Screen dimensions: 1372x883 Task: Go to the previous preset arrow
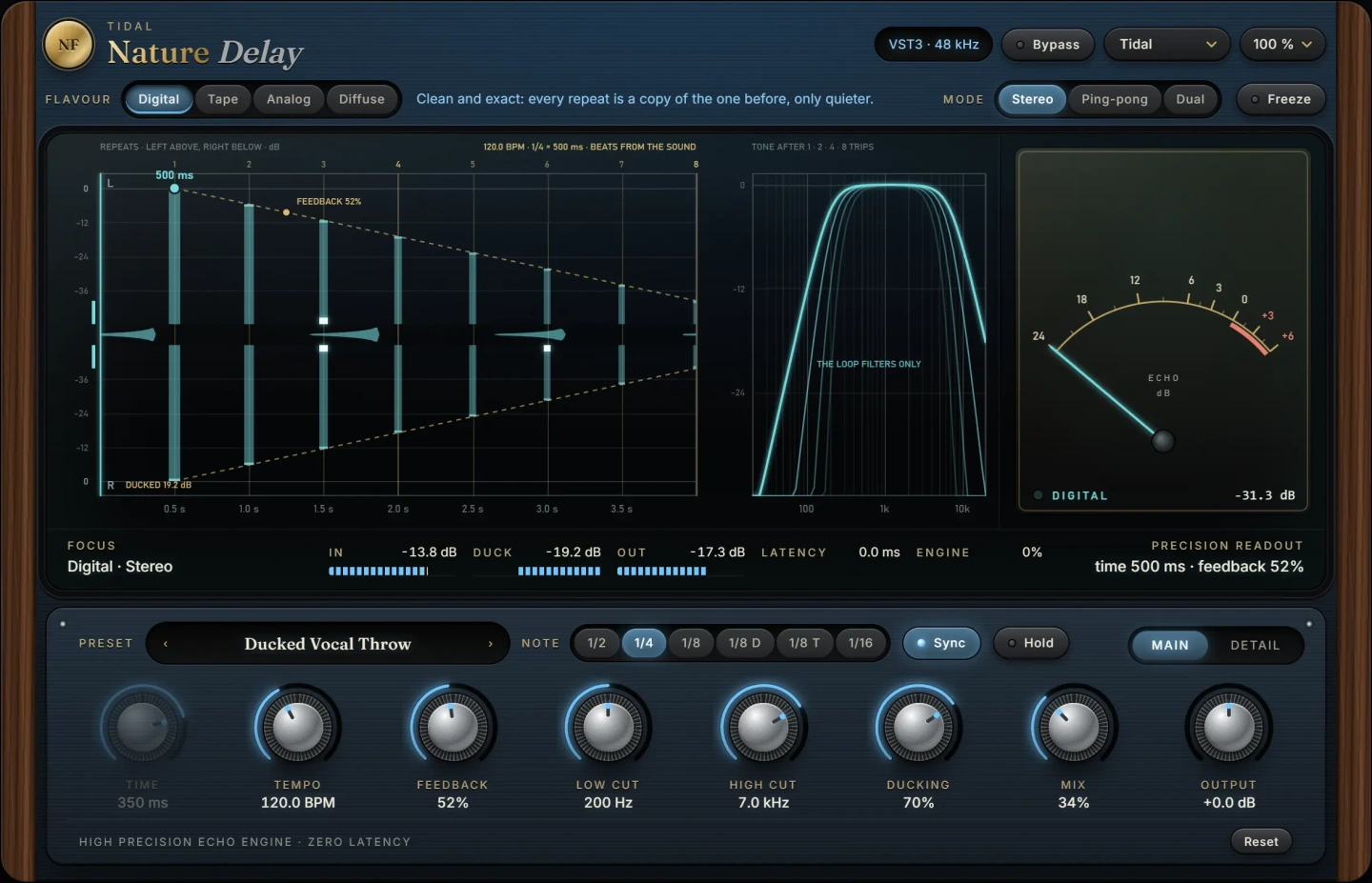point(166,644)
